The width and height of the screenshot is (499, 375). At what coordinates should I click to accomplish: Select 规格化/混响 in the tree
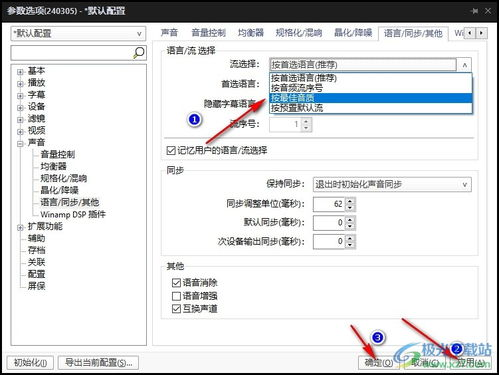64,178
